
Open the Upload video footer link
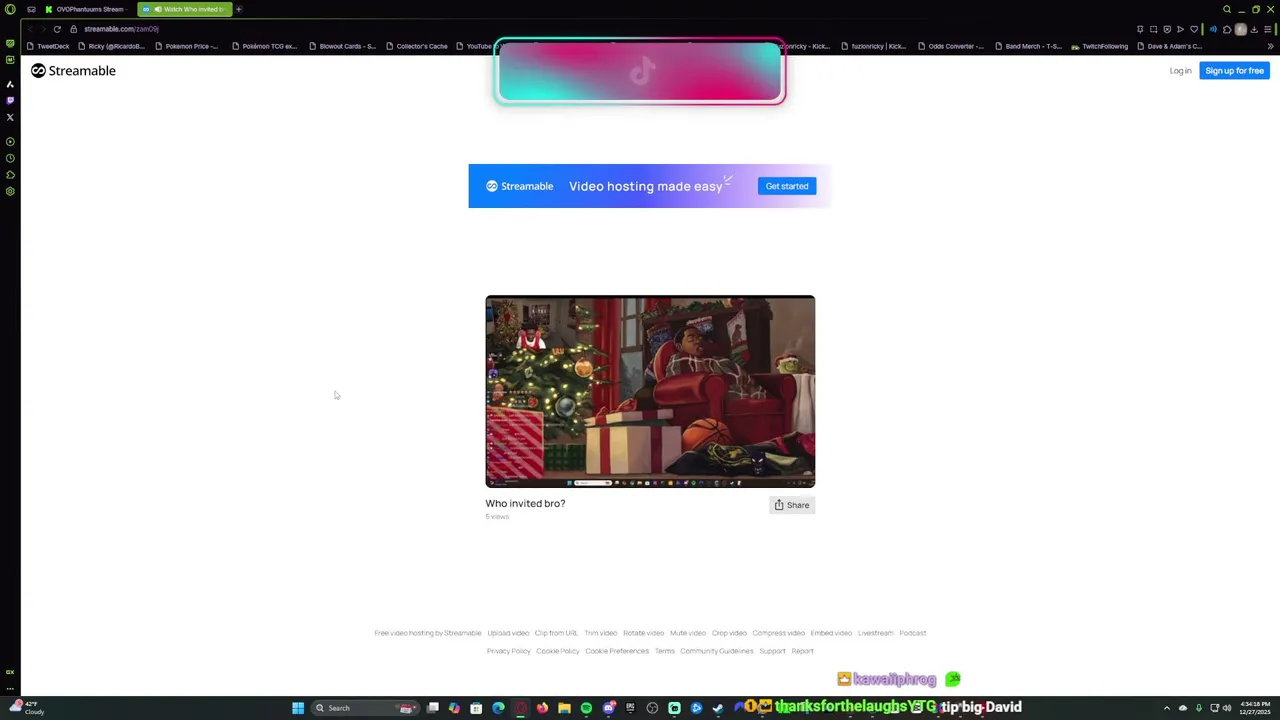coord(508,633)
